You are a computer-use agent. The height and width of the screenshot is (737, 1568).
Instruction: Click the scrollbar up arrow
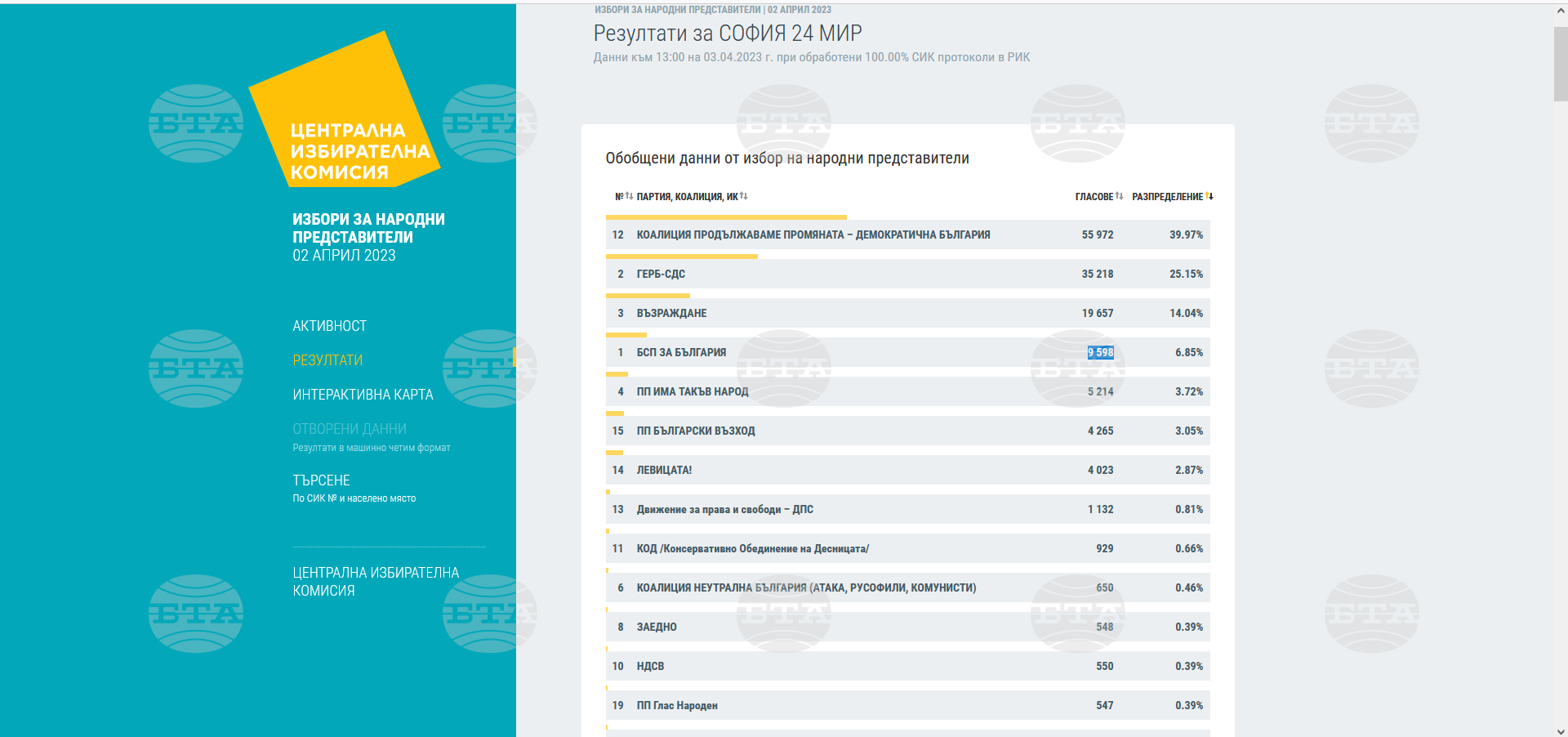point(1560,11)
